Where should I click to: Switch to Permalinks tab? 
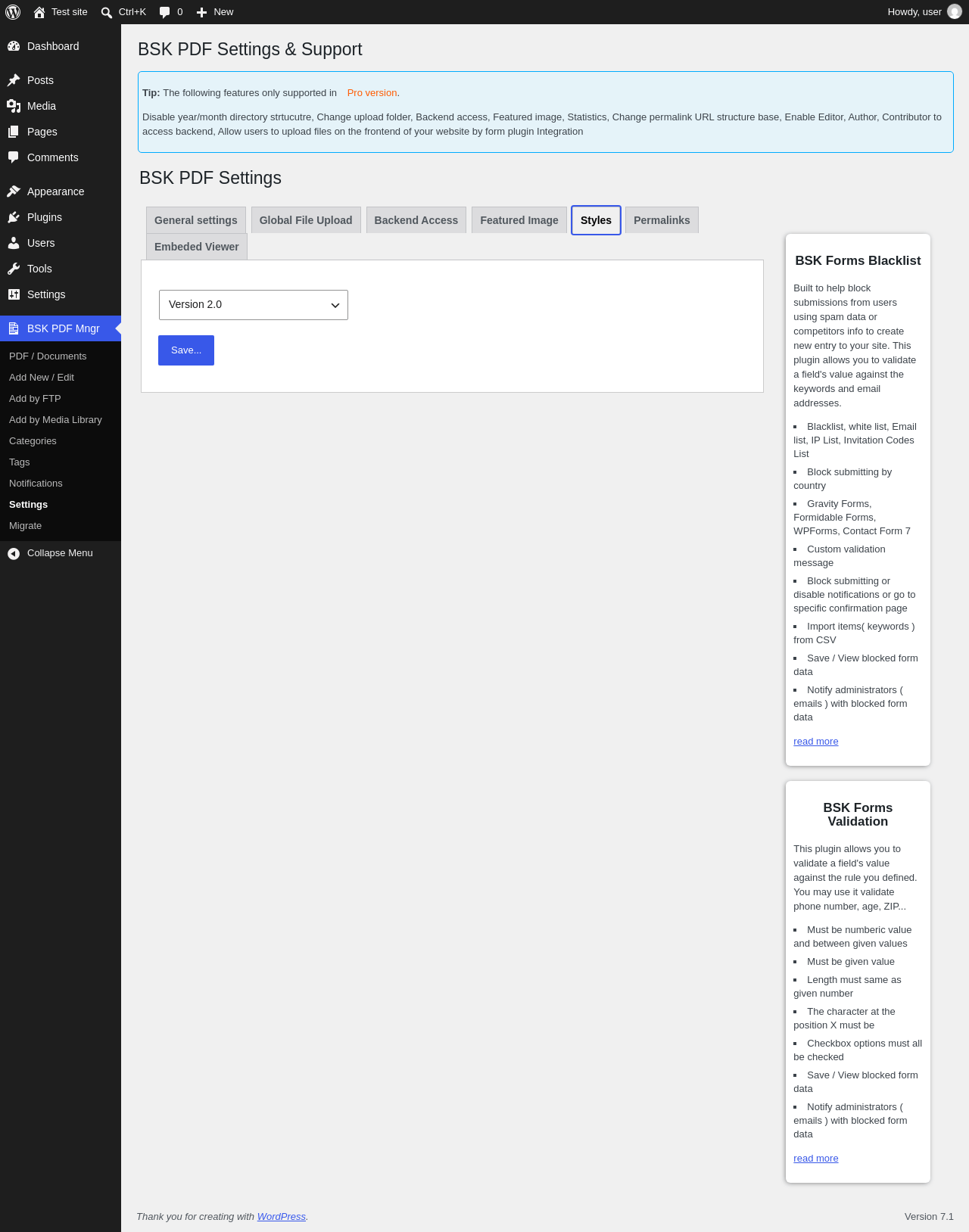[662, 220]
